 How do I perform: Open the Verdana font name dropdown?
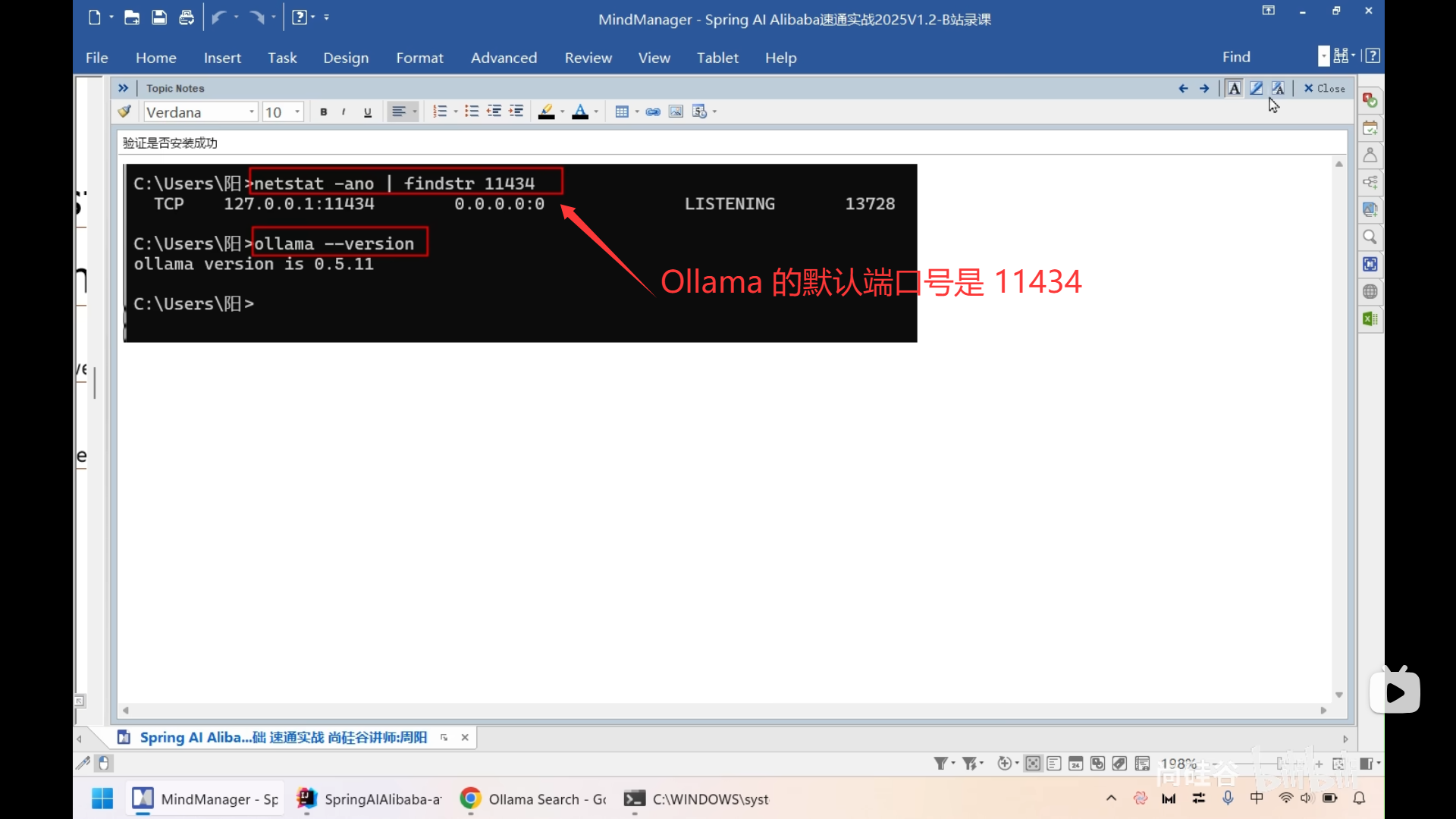252,111
